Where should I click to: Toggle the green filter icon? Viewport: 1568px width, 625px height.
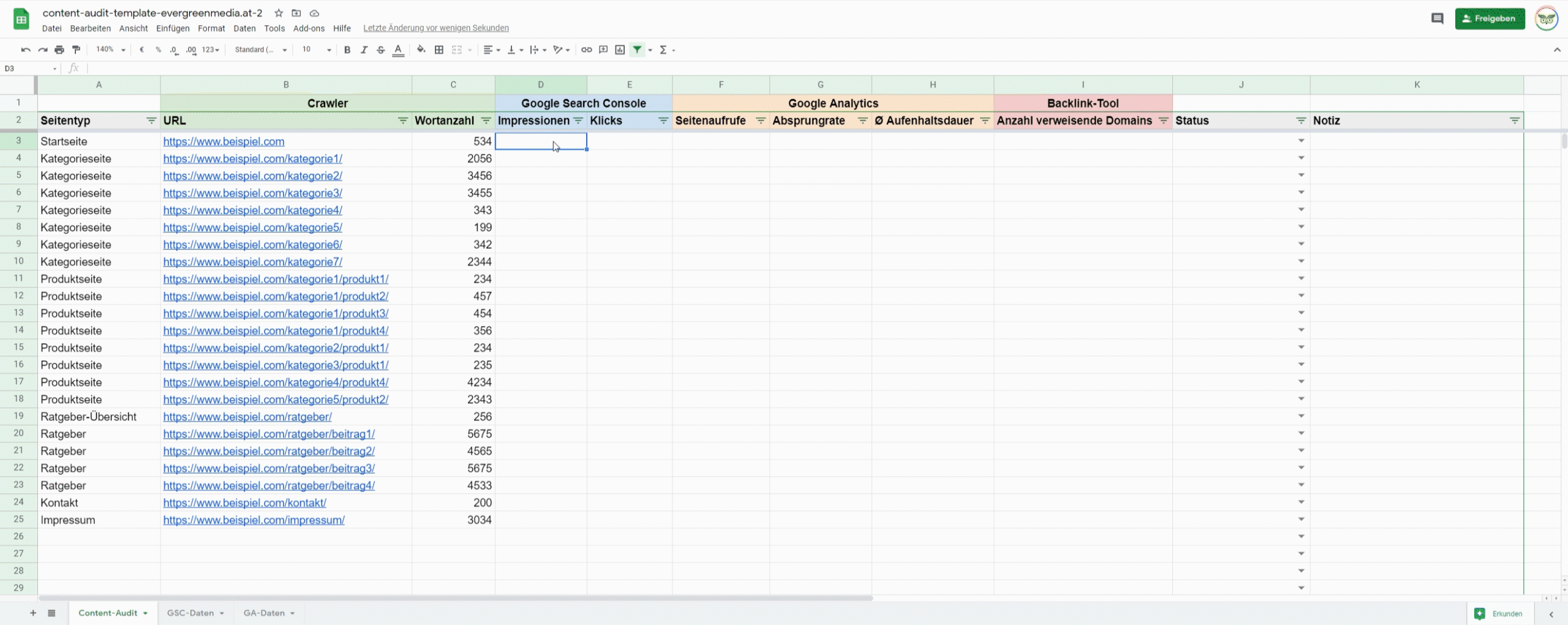pos(637,50)
